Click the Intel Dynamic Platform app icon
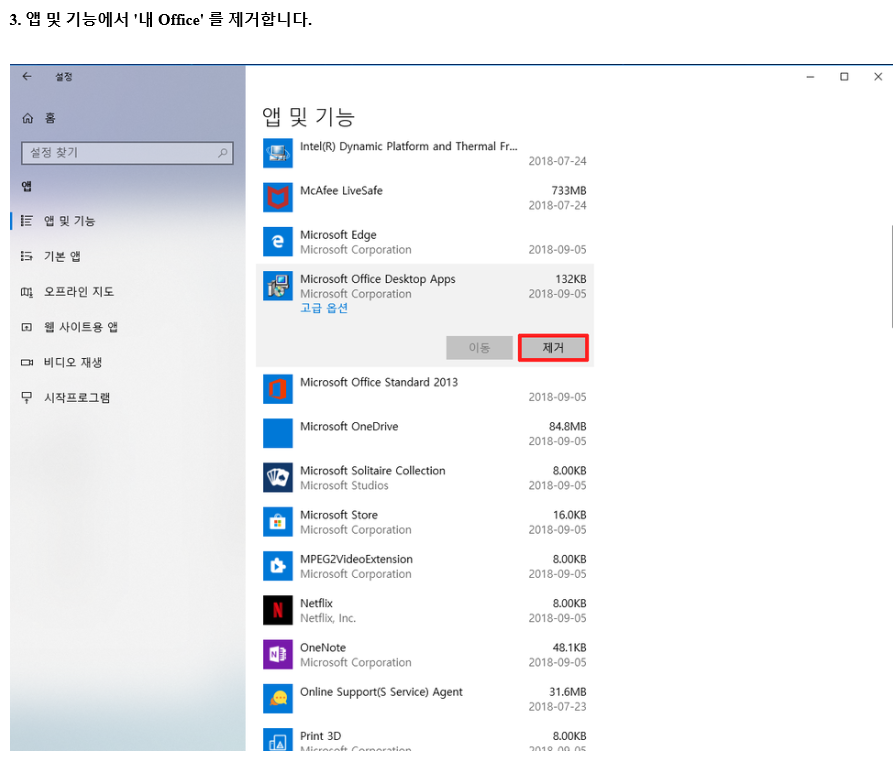This screenshot has width=893, height=767. pyautogui.click(x=278, y=153)
